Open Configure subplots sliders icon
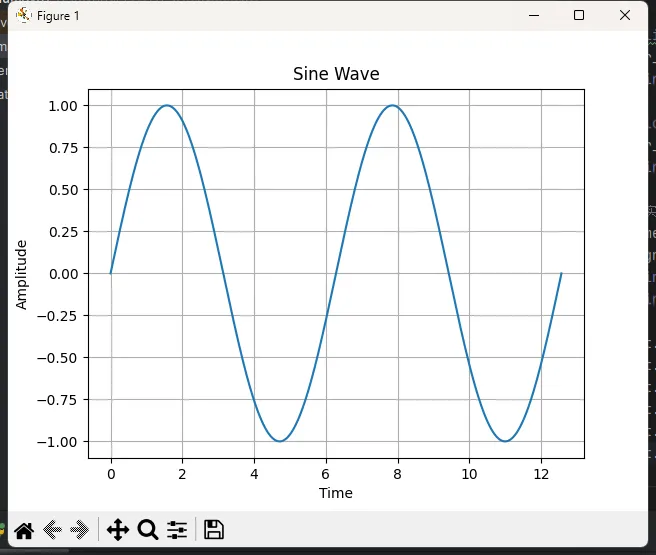The height and width of the screenshot is (555, 656). click(177, 530)
